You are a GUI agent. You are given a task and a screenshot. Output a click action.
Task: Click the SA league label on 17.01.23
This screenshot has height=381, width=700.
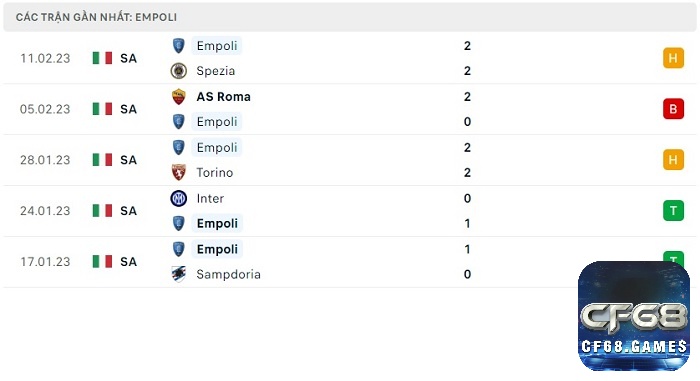(129, 262)
